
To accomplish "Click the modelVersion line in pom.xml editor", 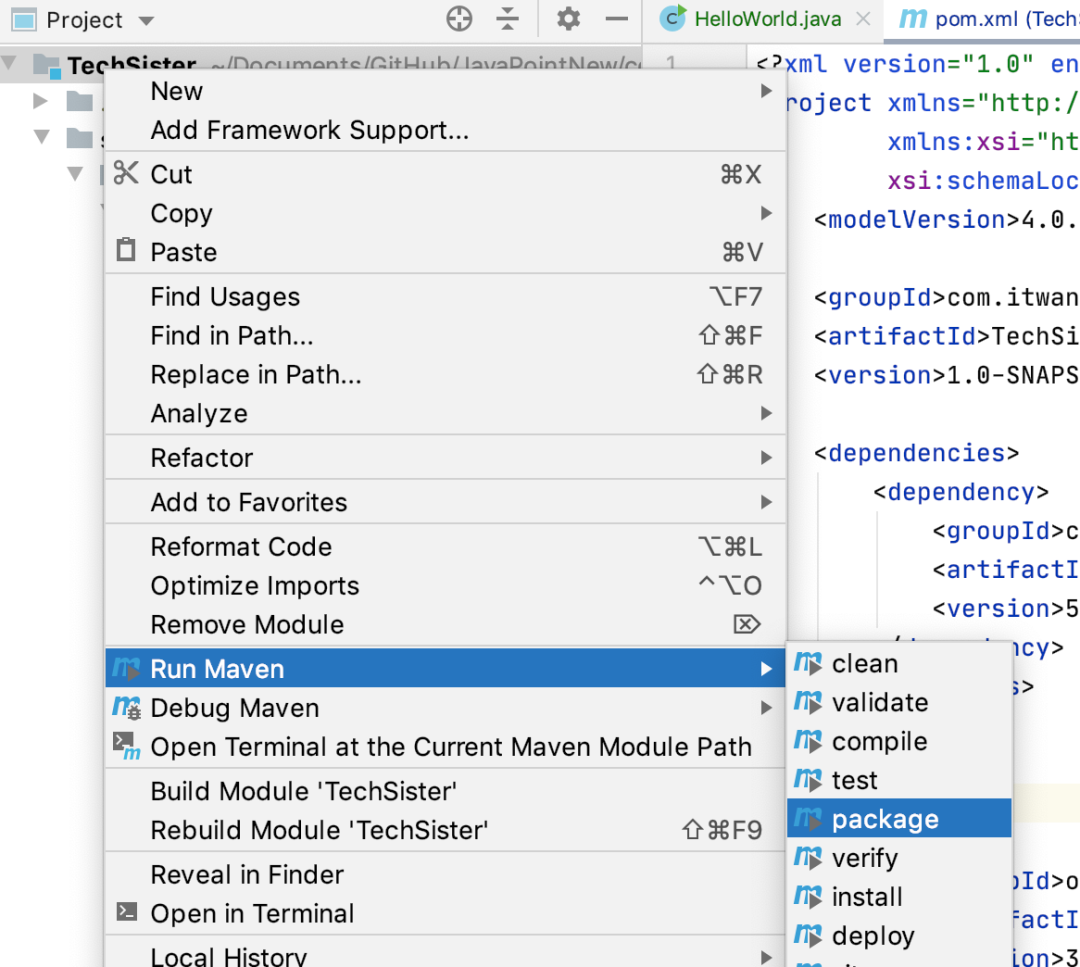I will coord(946,220).
